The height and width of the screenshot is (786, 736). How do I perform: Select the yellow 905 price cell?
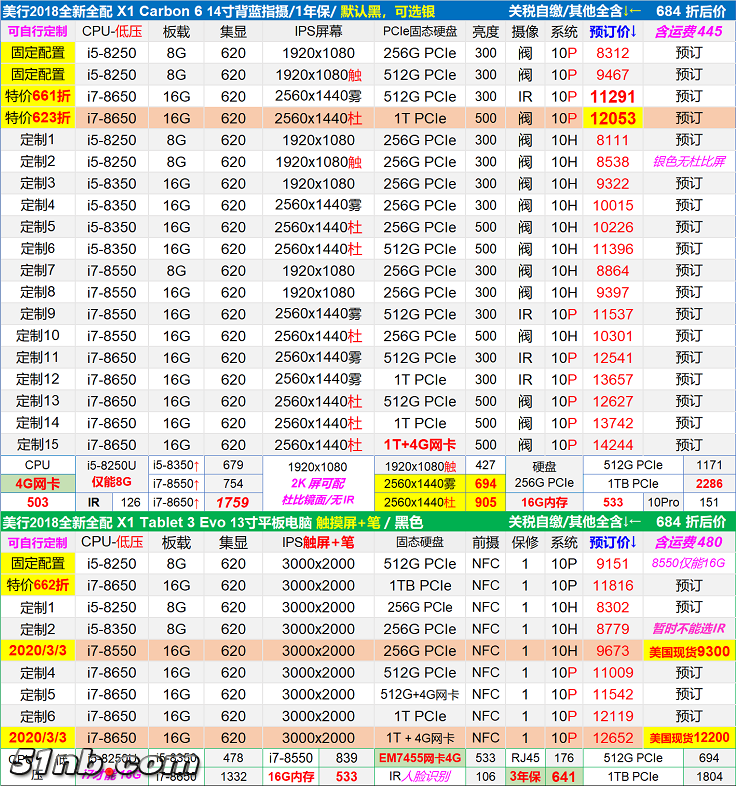486,503
